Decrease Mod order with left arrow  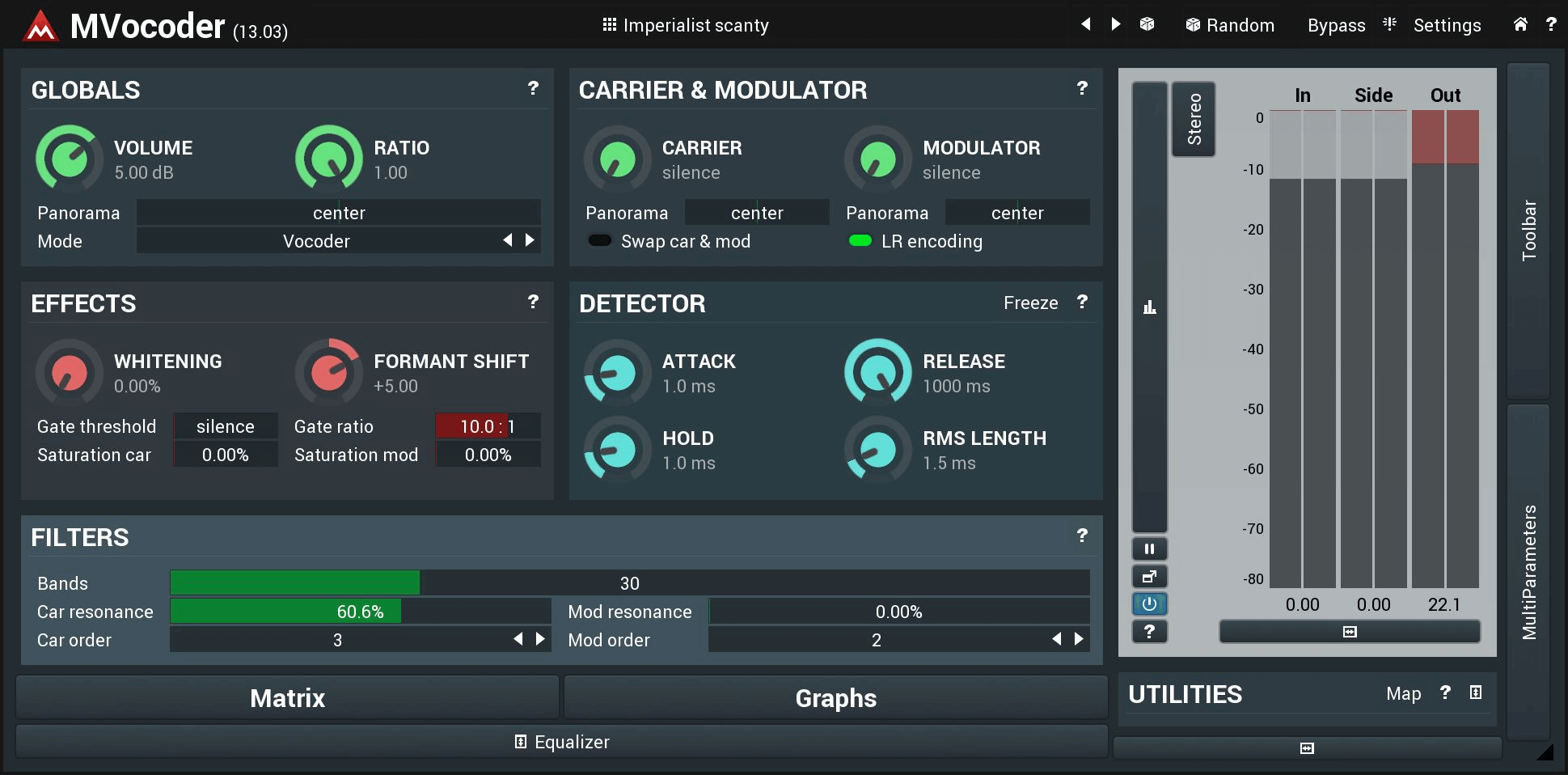click(1057, 639)
